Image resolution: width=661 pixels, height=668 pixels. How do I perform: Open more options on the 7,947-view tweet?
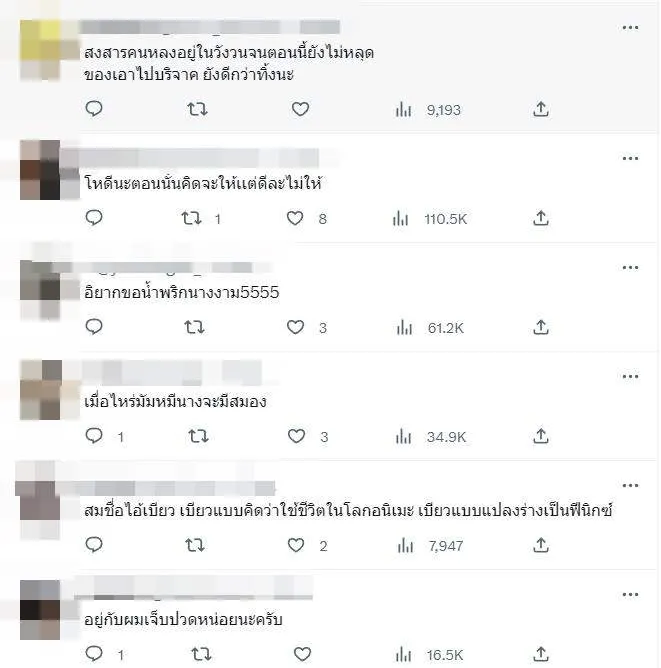(x=630, y=486)
